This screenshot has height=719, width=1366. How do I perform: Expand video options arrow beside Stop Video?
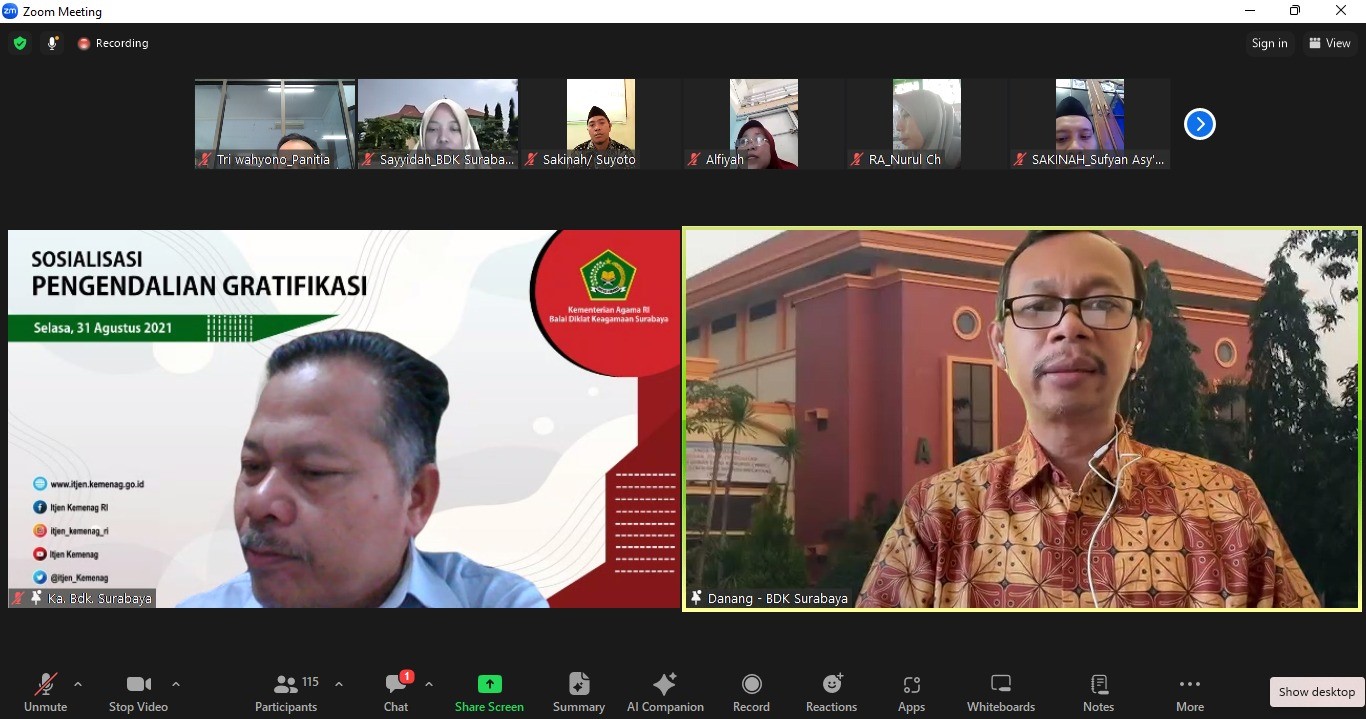click(x=176, y=684)
